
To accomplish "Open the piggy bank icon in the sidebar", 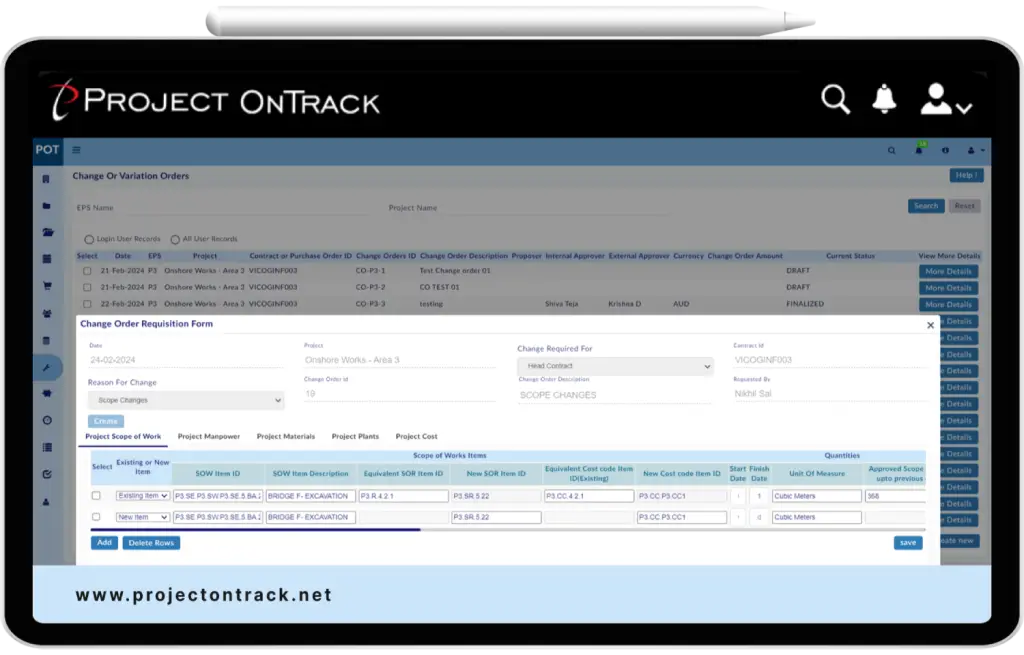I will (x=47, y=394).
